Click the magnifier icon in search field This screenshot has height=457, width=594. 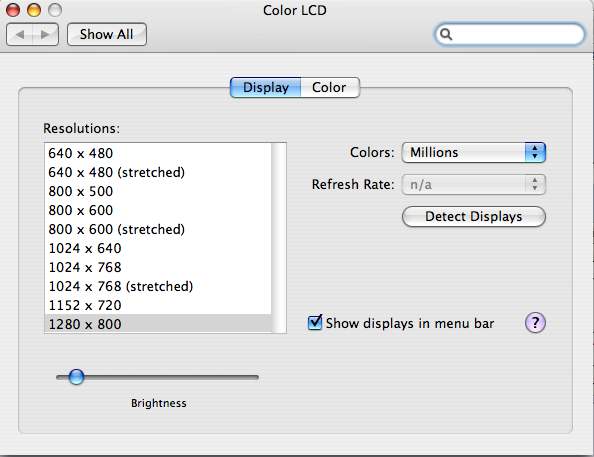click(446, 34)
